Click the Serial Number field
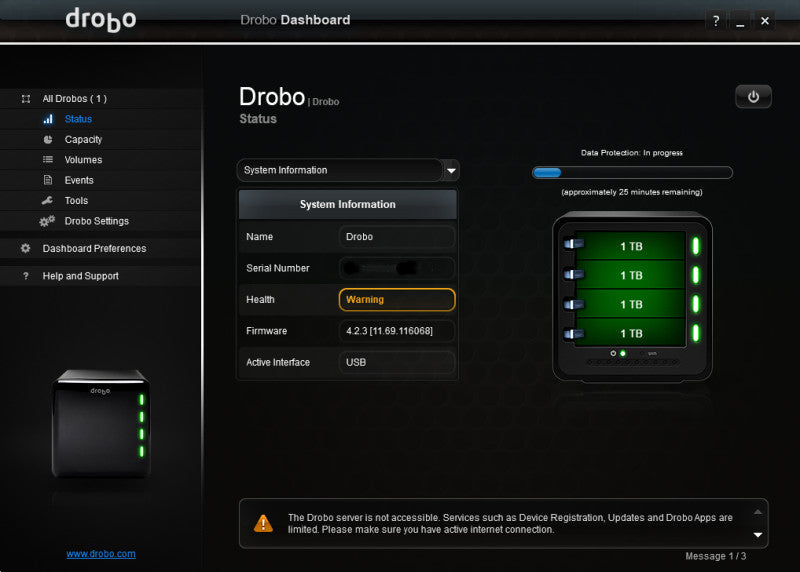 point(396,268)
